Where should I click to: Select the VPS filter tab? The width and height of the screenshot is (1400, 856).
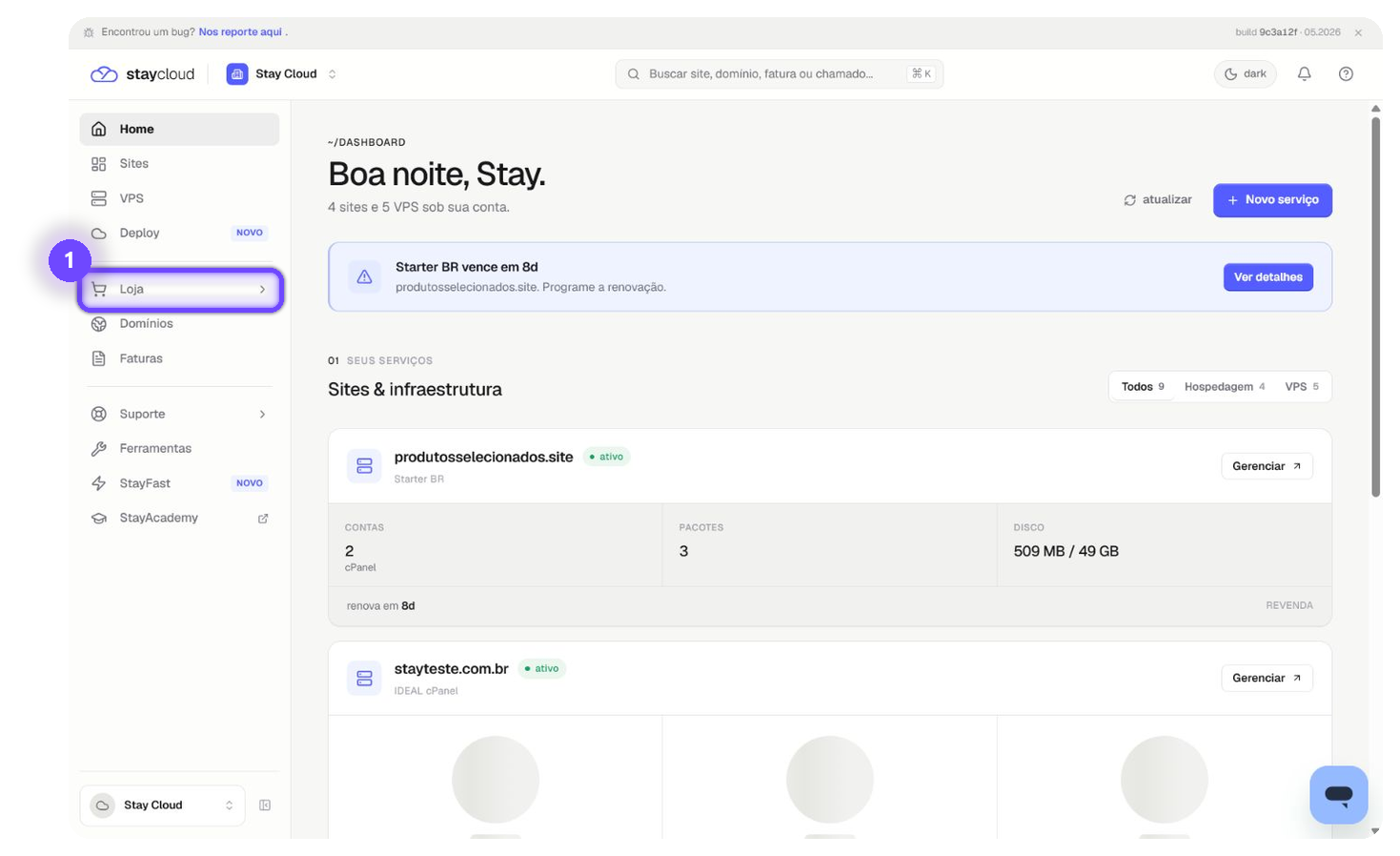tap(1302, 387)
